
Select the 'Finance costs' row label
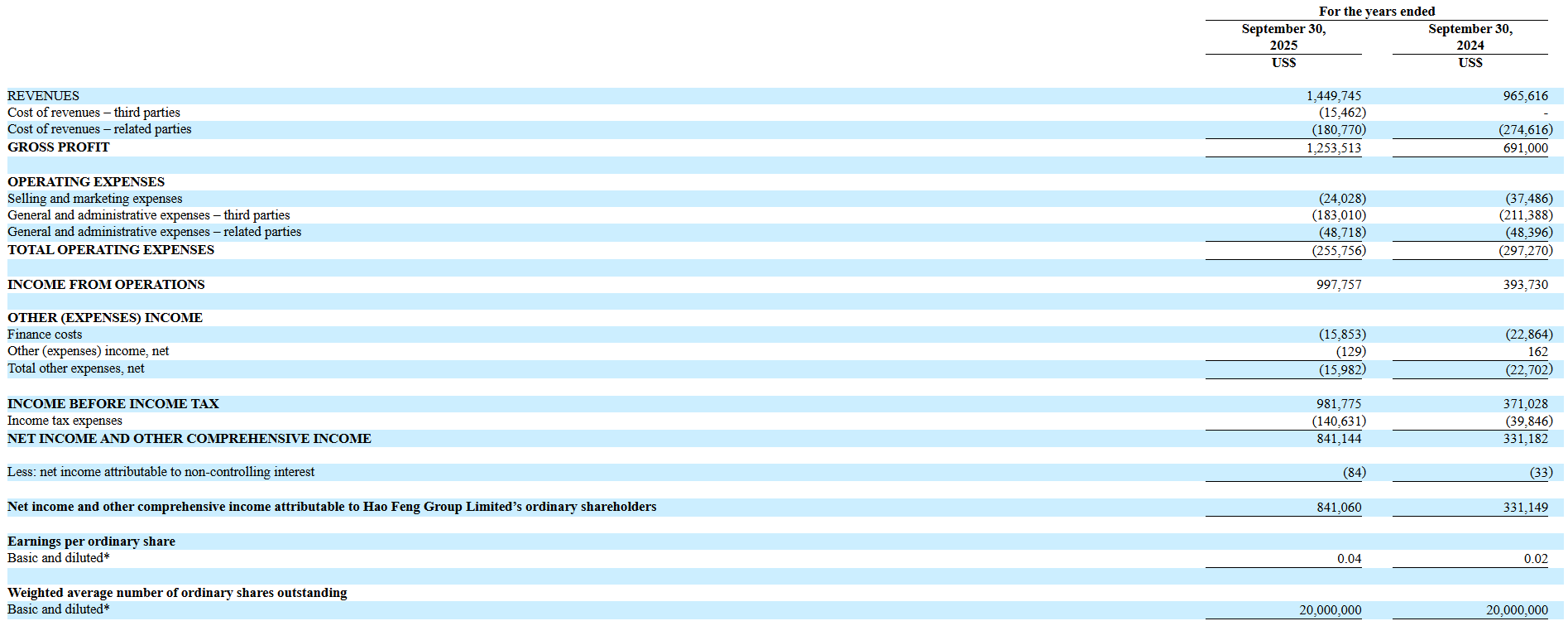click(x=45, y=335)
